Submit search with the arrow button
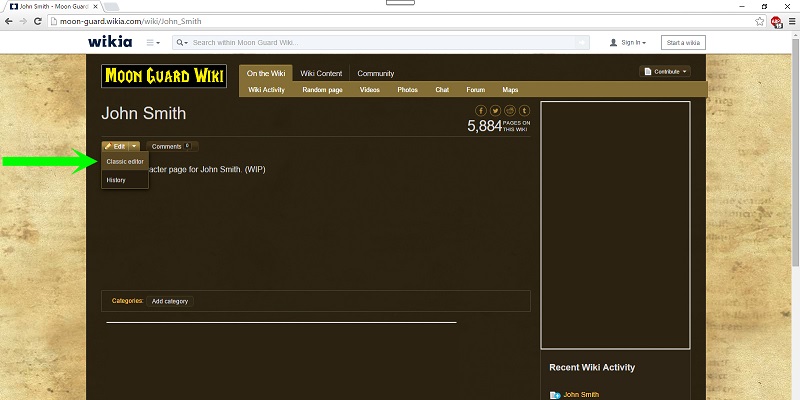 (582, 43)
